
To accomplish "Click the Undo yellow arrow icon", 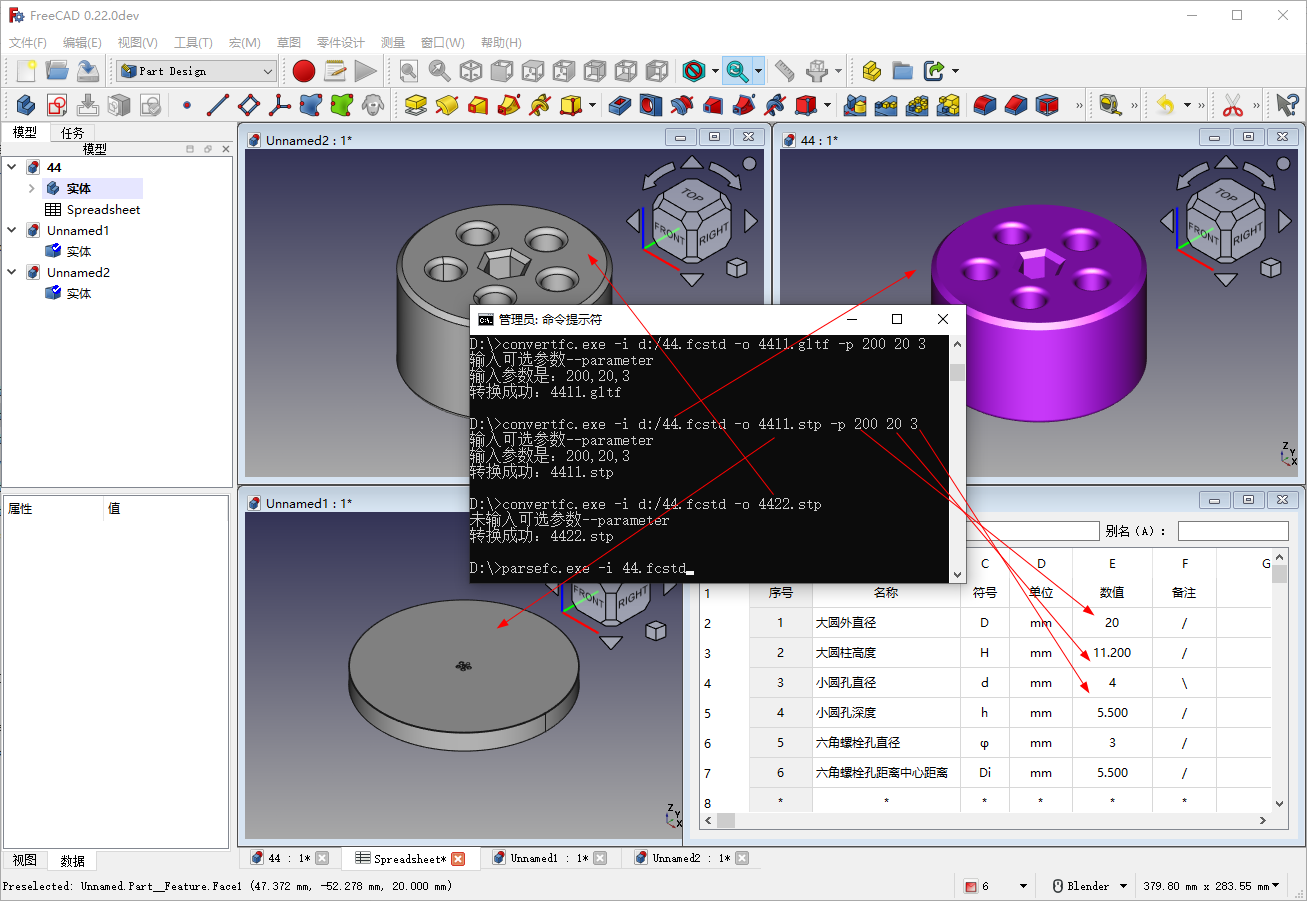I will [1165, 104].
